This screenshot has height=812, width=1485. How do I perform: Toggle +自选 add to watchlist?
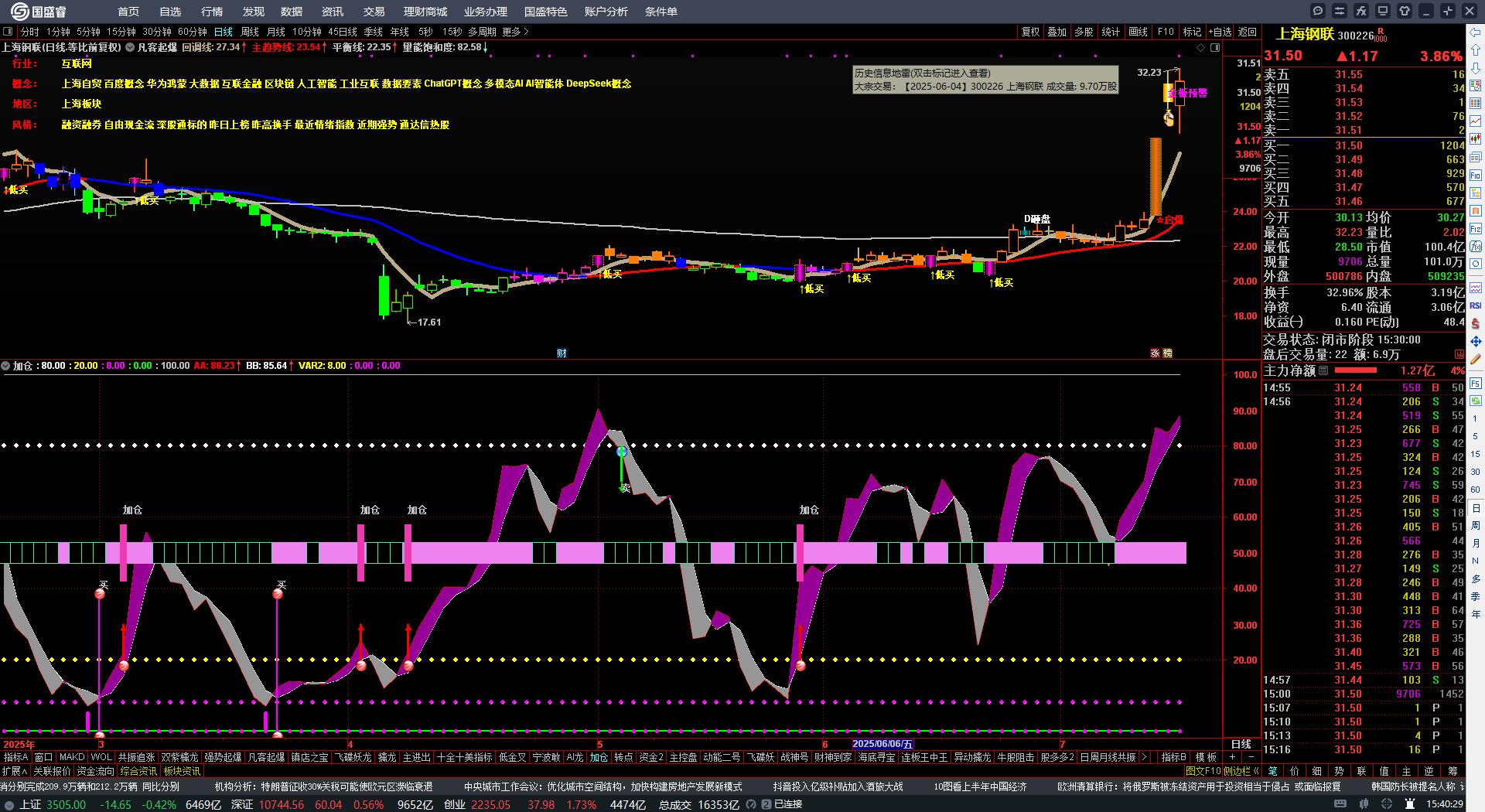pyautogui.click(x=1220, y=32)
